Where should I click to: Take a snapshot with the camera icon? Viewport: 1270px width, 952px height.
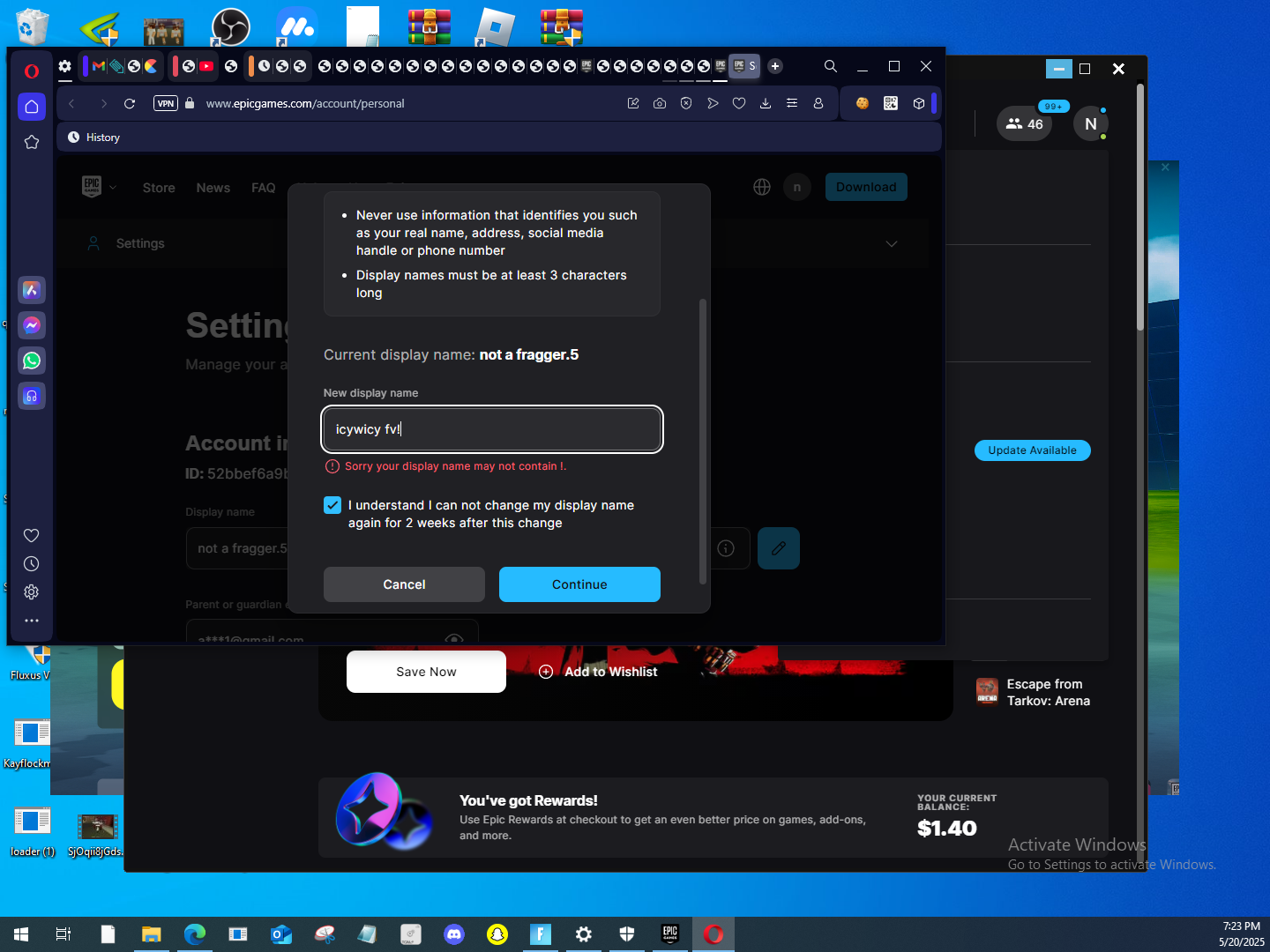(660, 103)
